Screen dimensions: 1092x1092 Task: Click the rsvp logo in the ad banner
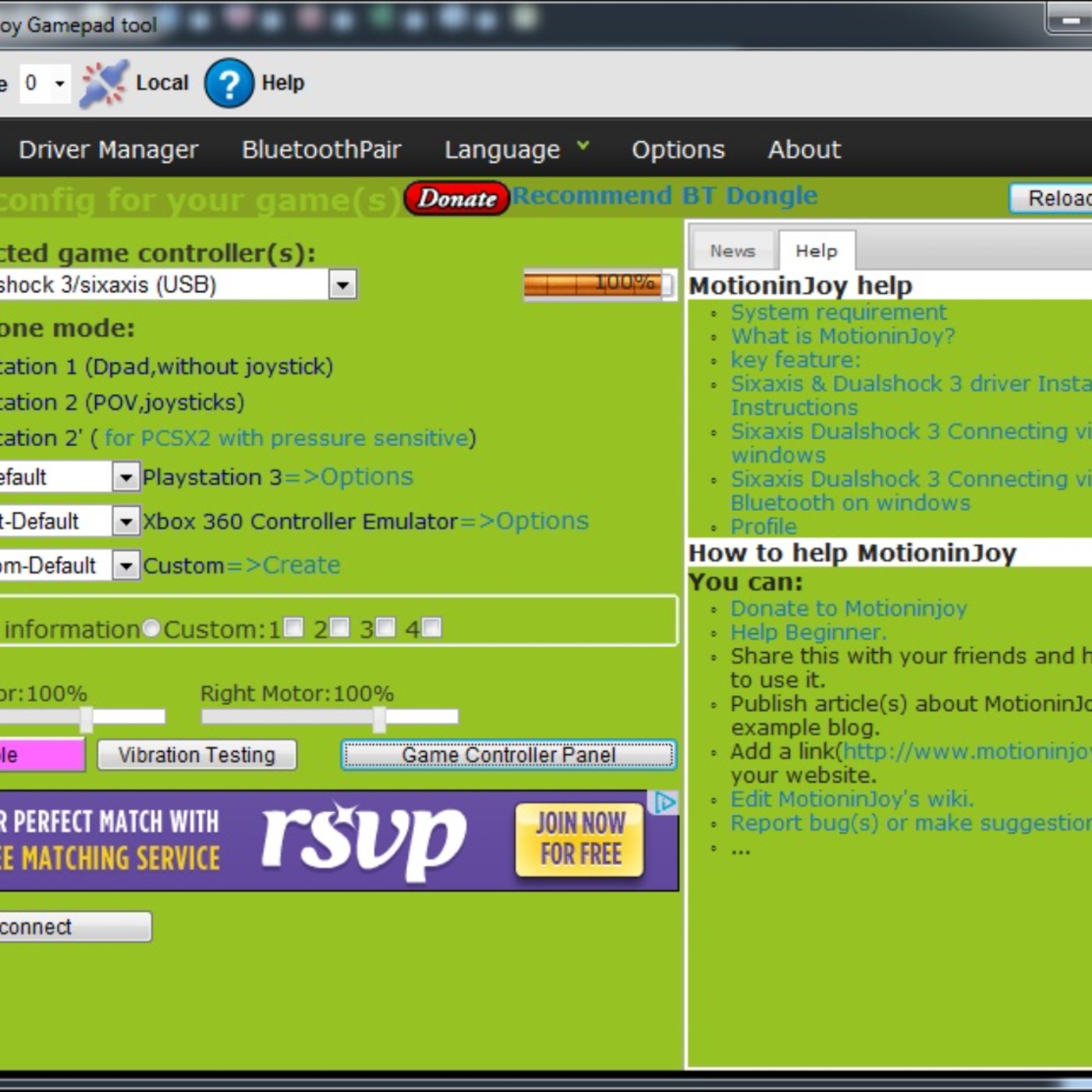click(x=363, y=841)
